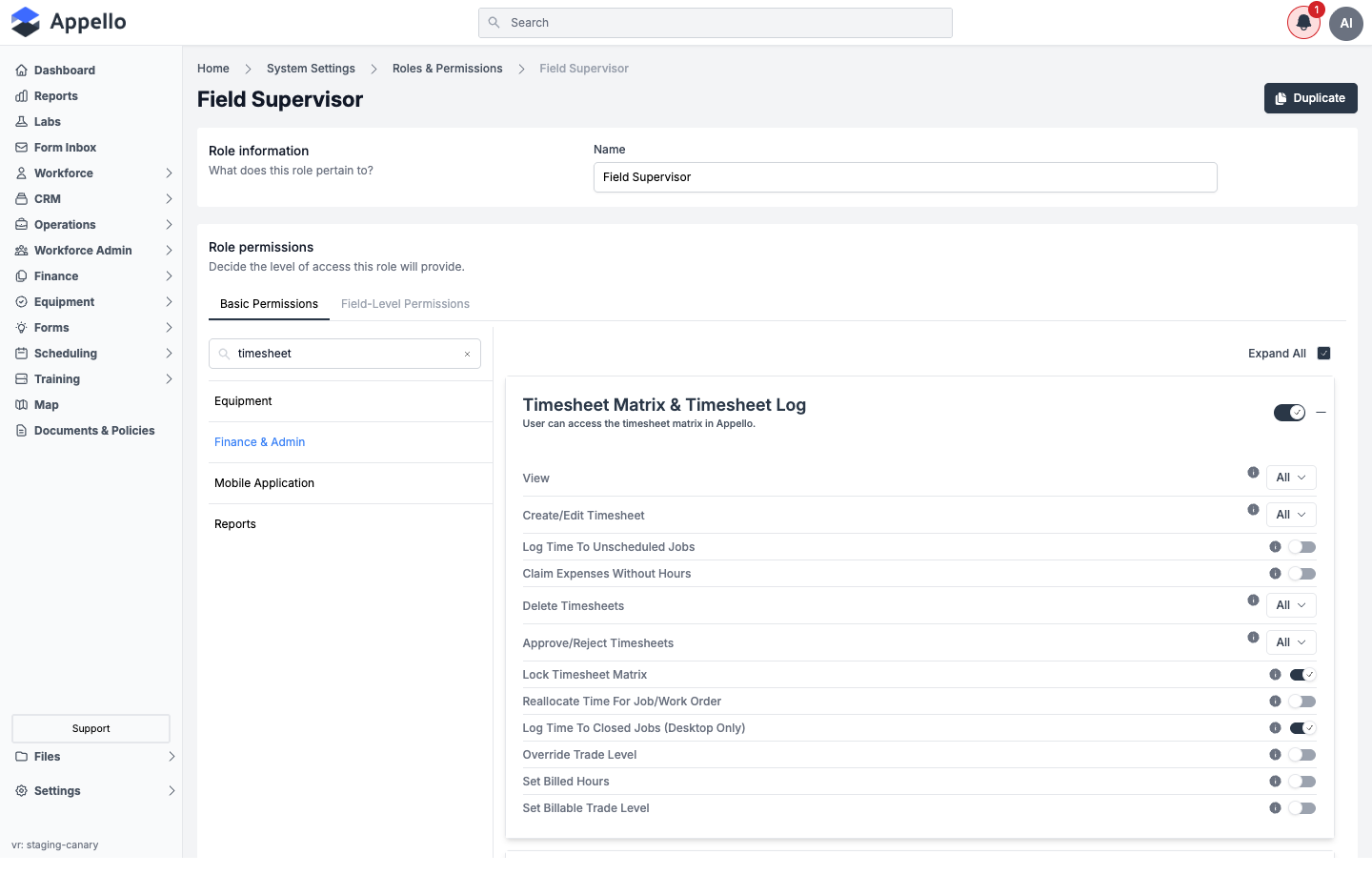Expand the Workforce sidebar menu
1372x875 pixels.
click(94, 173)
